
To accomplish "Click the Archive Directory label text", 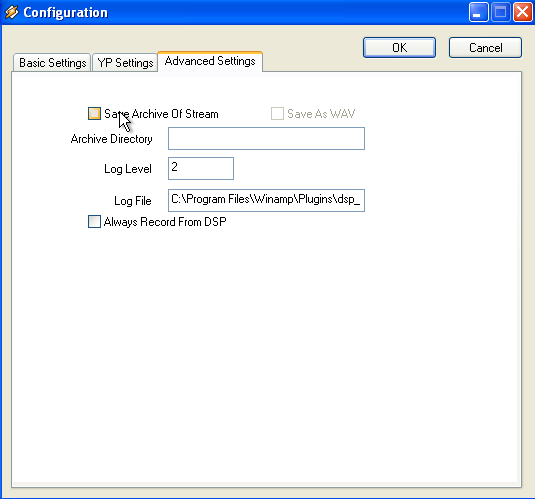I will (x=112, y=139).
